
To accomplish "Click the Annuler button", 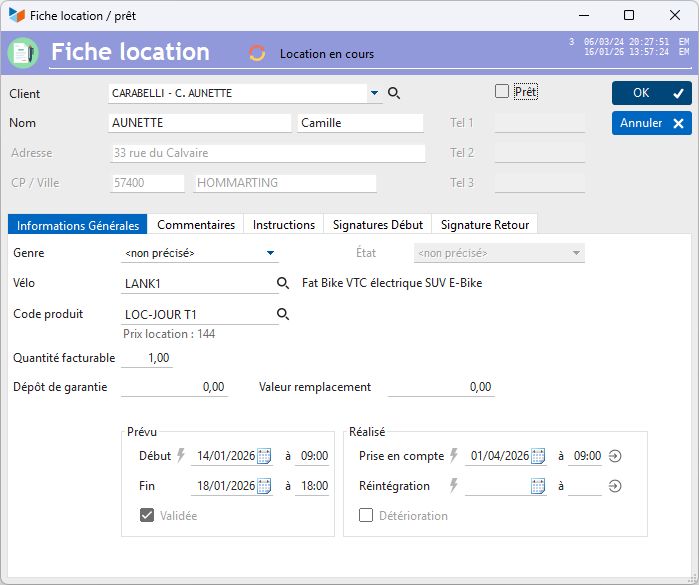I will pyautogui.click(x=652, y=123).
